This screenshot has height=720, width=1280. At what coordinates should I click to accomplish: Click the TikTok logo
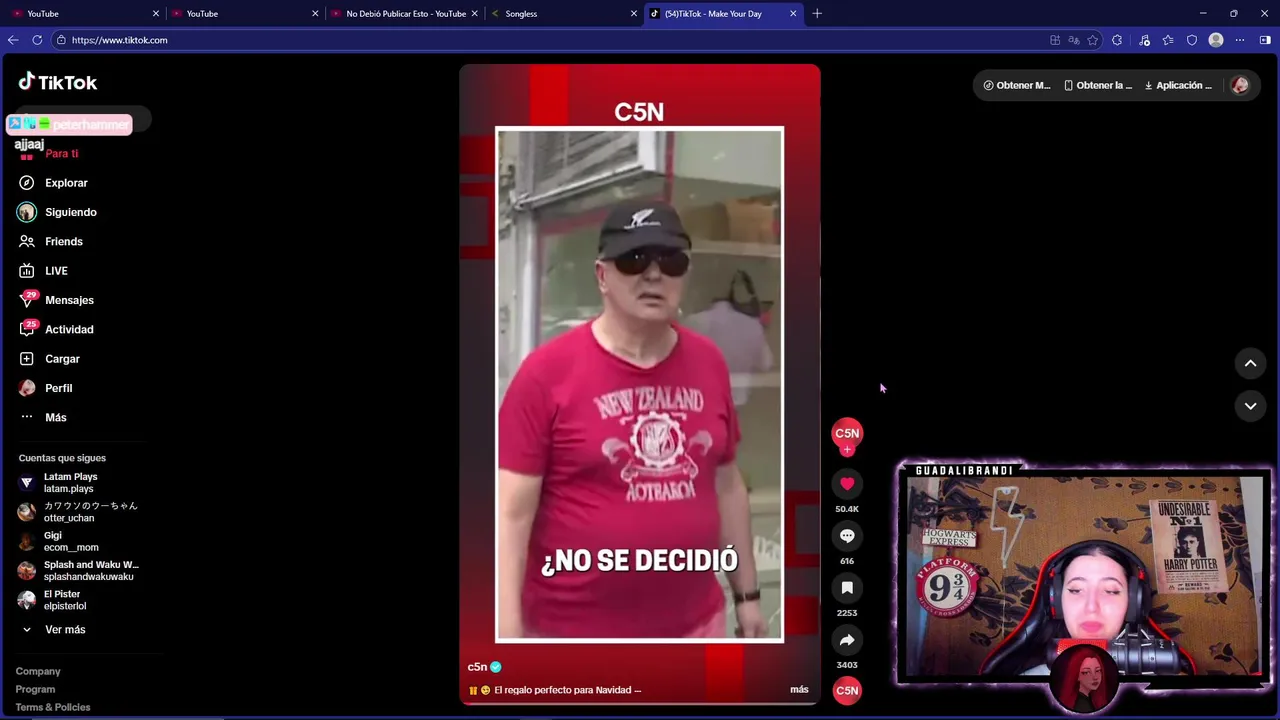point(58,82)
